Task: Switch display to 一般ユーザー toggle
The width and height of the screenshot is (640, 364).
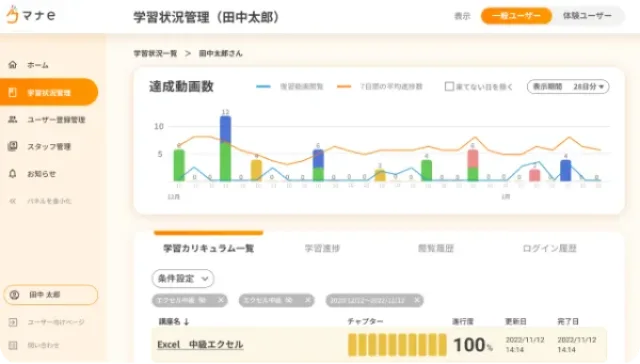Action: pos(516,16)
